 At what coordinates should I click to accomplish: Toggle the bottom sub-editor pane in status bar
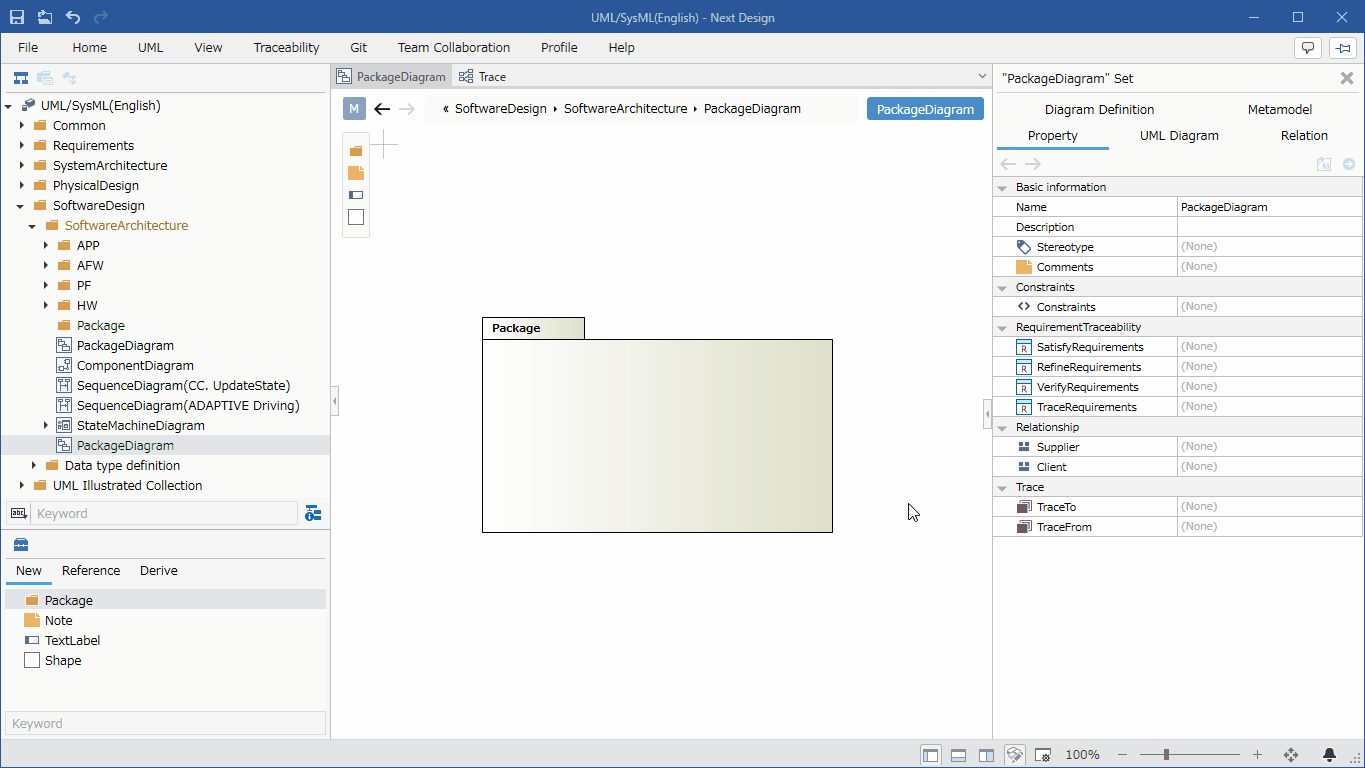point(958,755)
